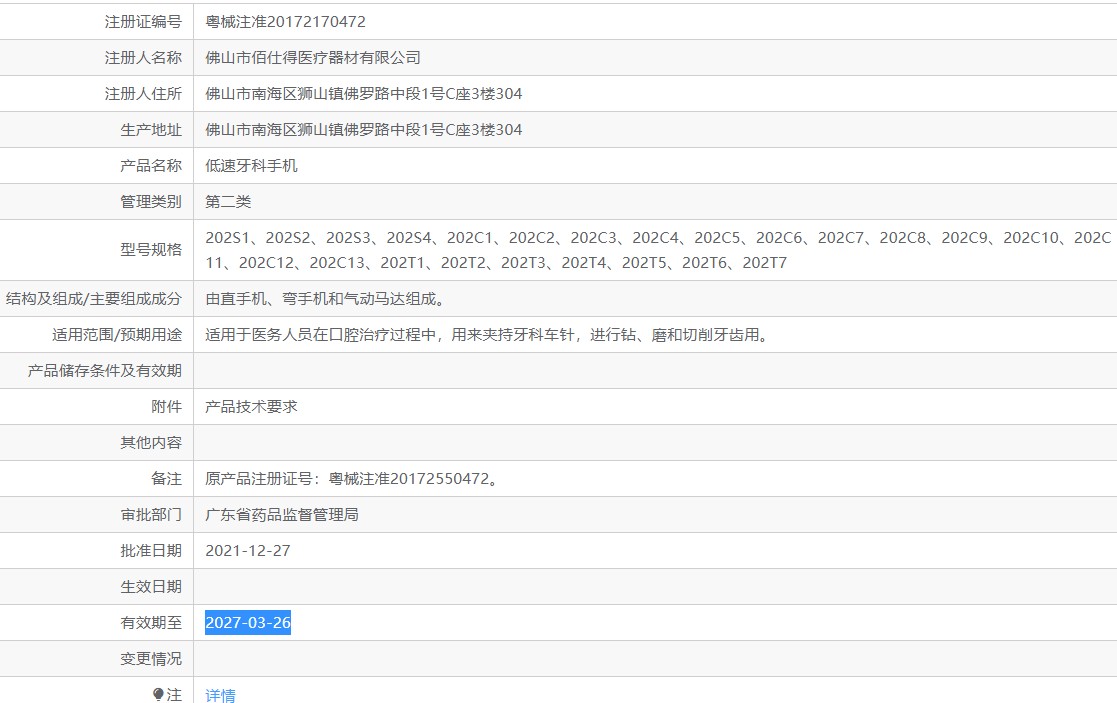Click the 注册人住所 label

pos(143,94)
